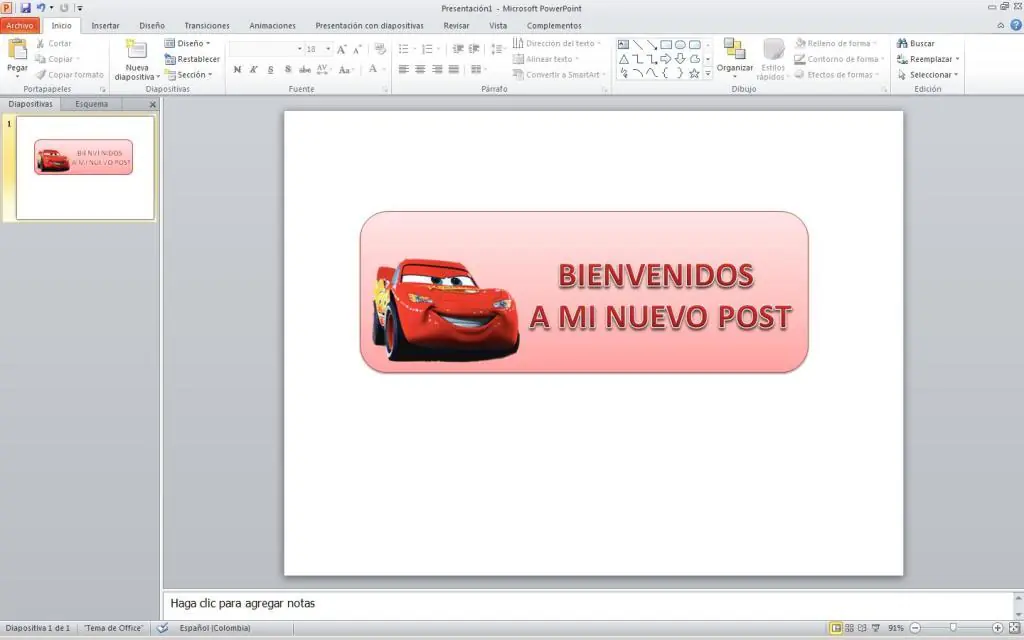Viewport: 1024px width, 640px height.
Task: Close the slides pane with X
Action: click(153, 104)
